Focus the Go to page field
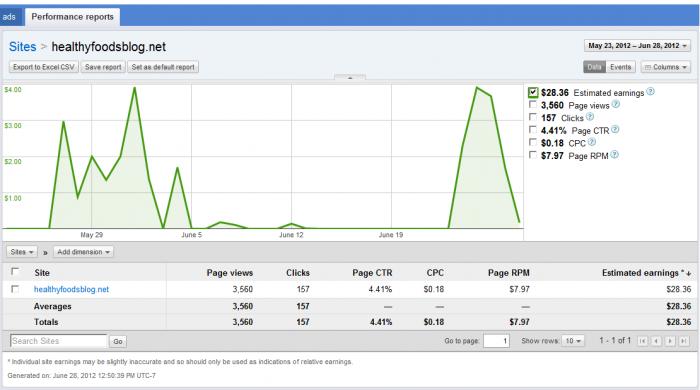 (496, 341)
